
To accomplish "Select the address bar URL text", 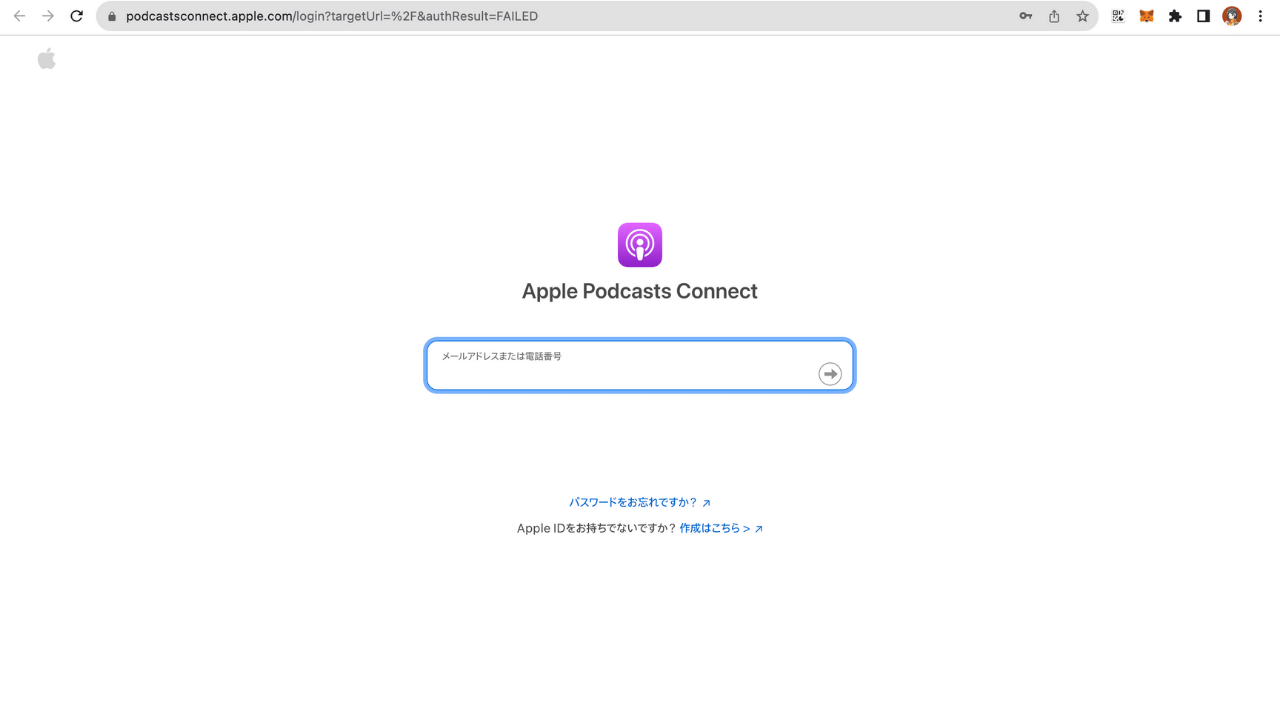I will [x=332, y=16].
